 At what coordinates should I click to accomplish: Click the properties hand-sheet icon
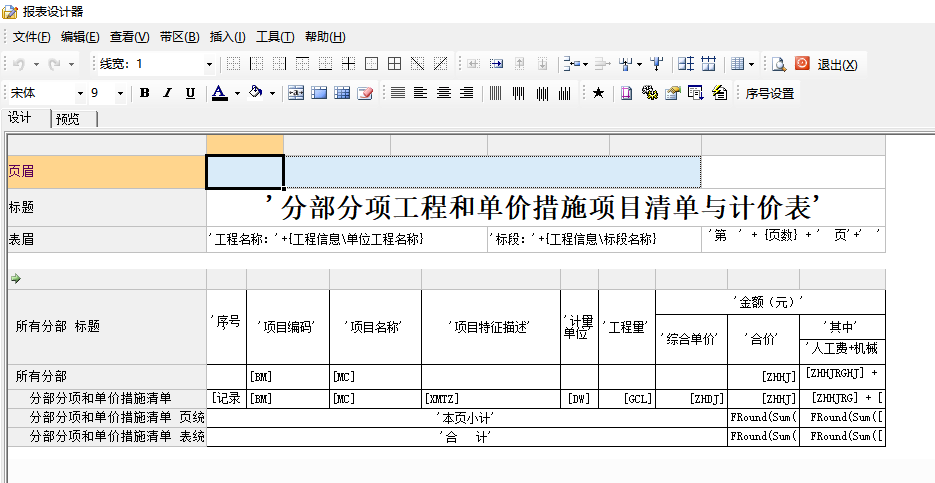(x=673, y=93)
